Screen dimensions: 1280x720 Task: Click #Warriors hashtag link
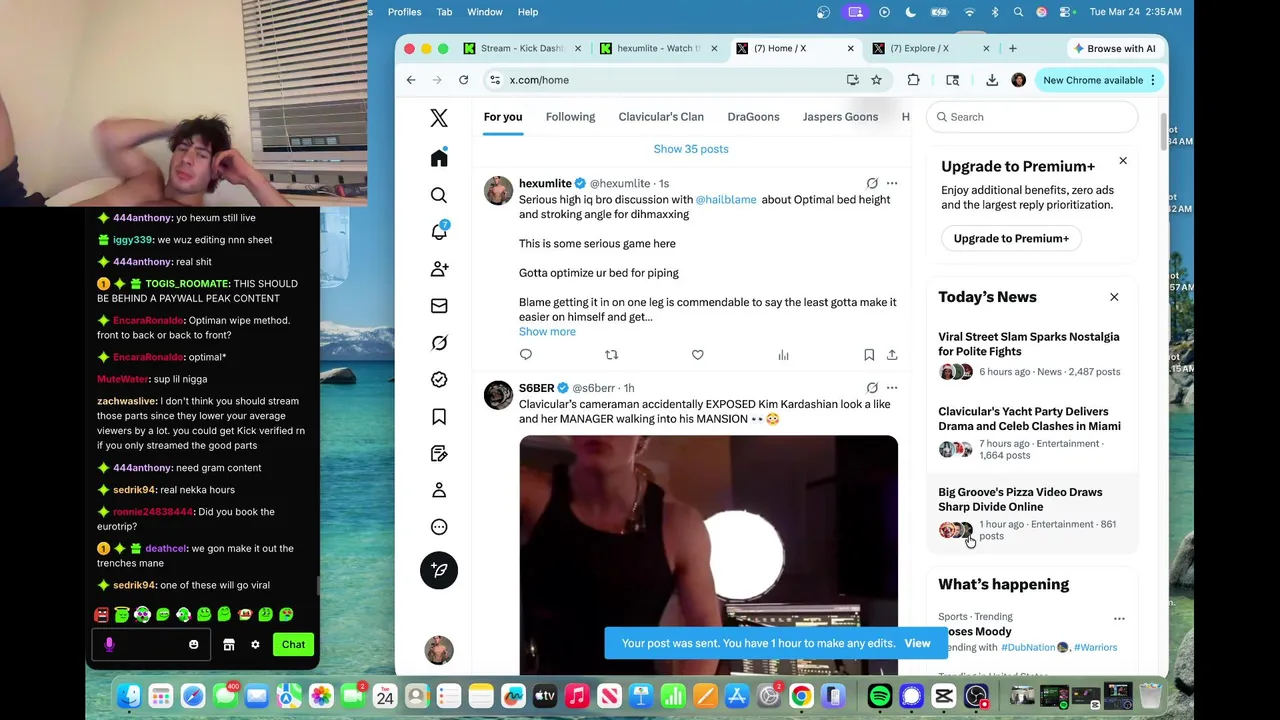click(1095, 647)
